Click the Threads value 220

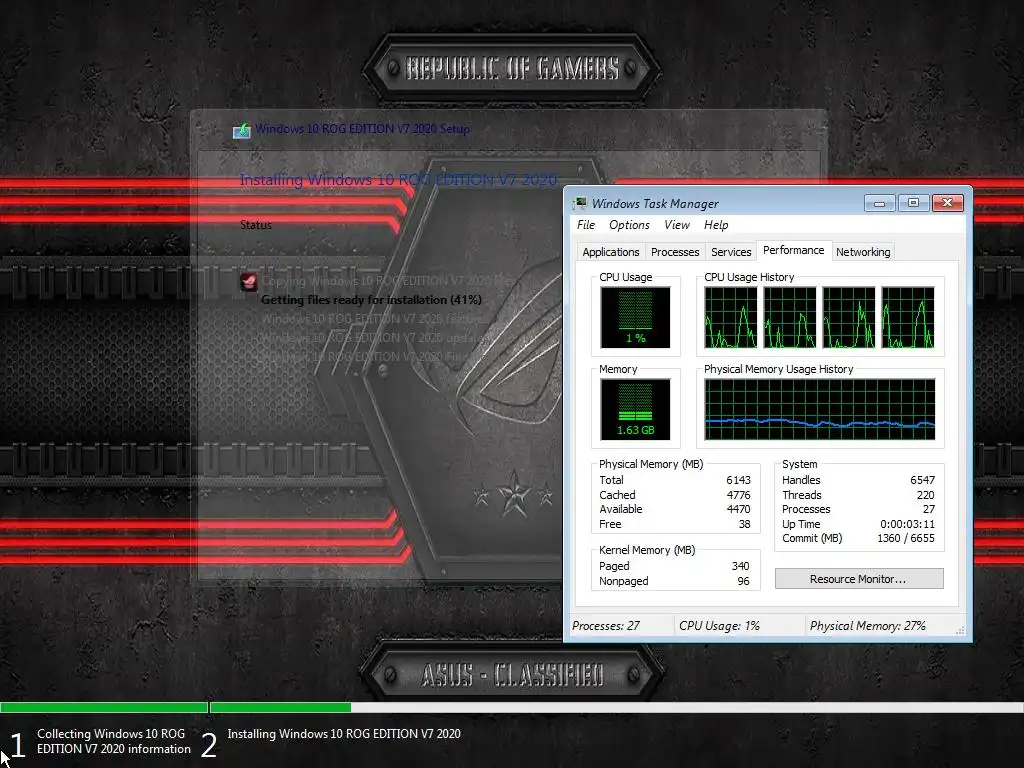click(925, 495)
